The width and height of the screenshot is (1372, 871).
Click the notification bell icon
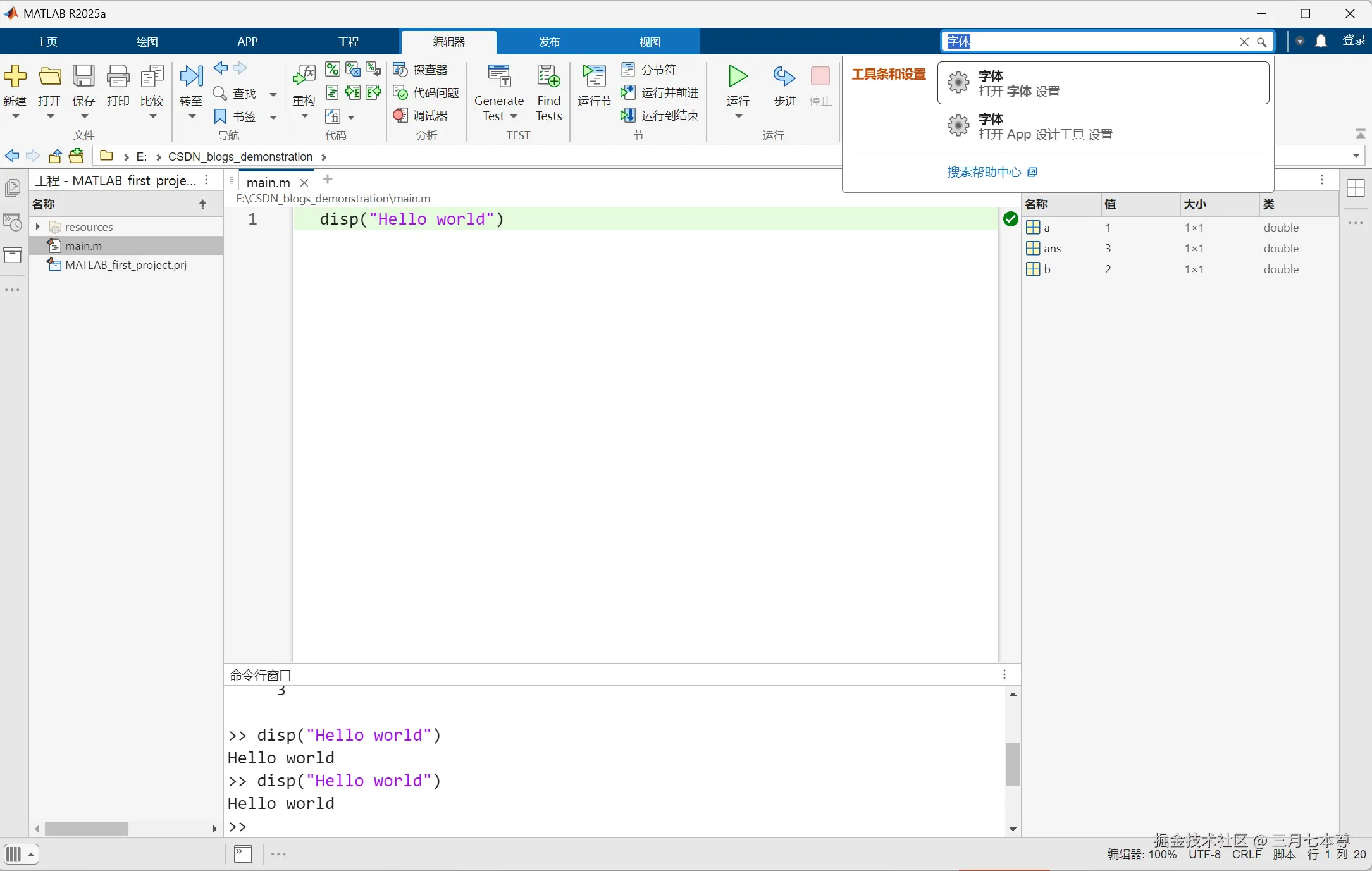pos(1321,41)
